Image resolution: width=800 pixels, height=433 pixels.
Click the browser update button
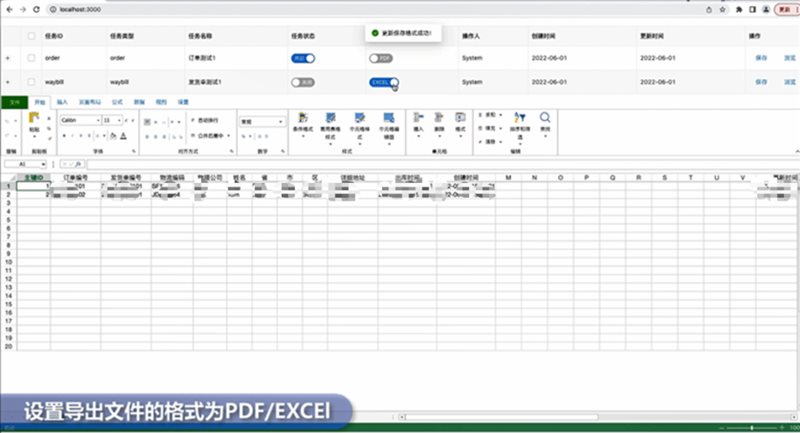tap(786, 10)
